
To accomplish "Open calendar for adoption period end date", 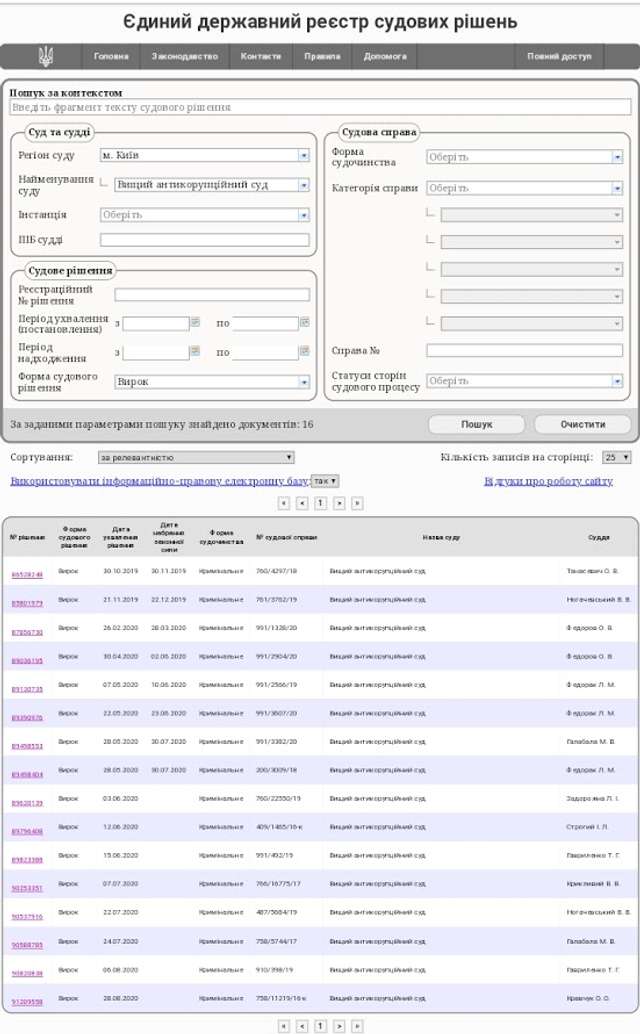I will point(305,323).
